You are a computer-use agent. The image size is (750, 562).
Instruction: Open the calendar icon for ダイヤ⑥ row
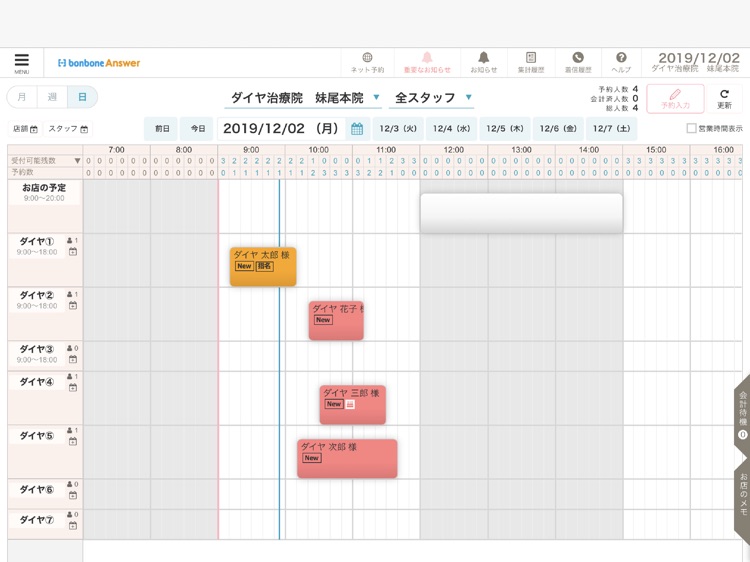pyautogui.click(x=73, y=496)
